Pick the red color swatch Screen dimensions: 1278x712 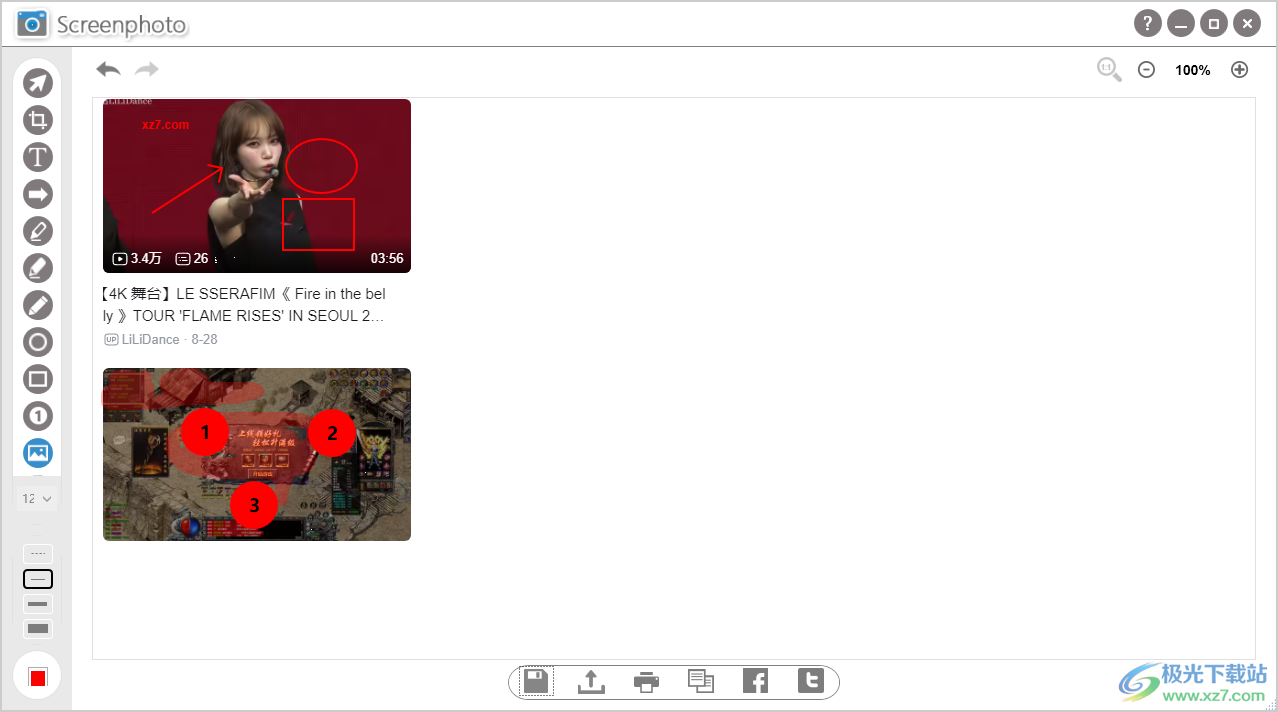coord(37,677)
